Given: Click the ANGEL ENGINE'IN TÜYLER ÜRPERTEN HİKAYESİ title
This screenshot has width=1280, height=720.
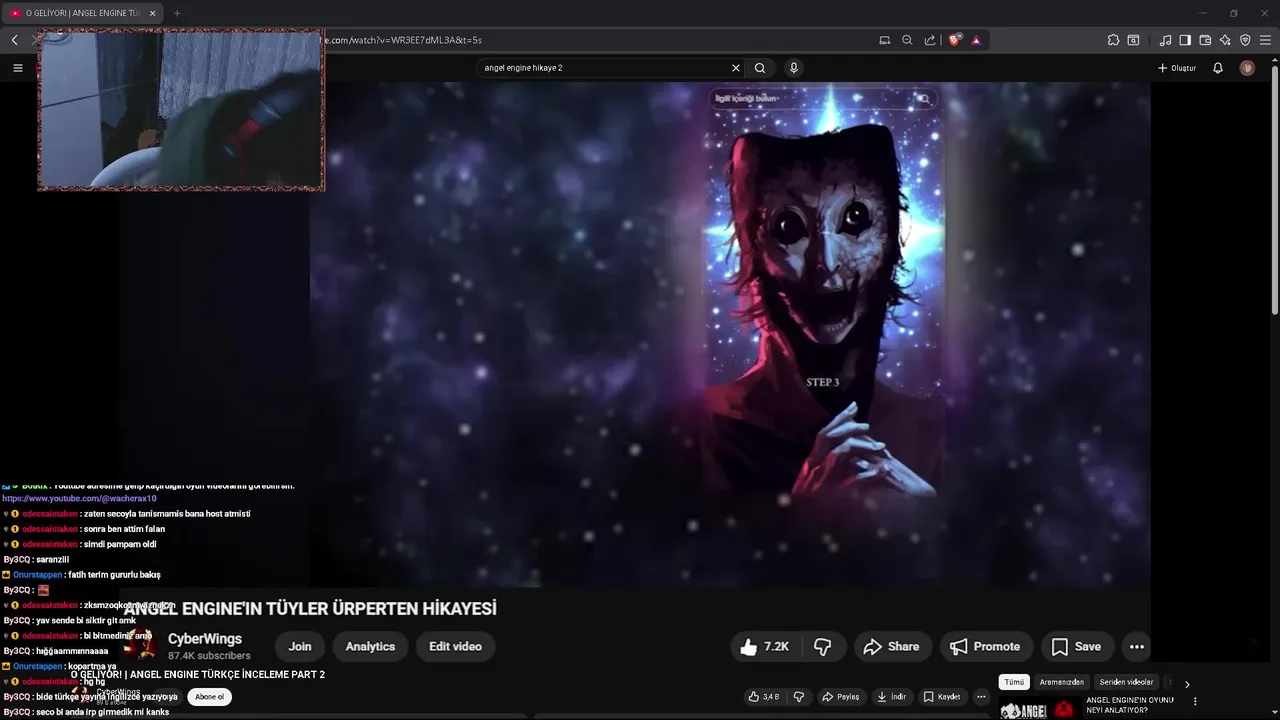Looking at the screenshot, I should (x=310, y=609).
